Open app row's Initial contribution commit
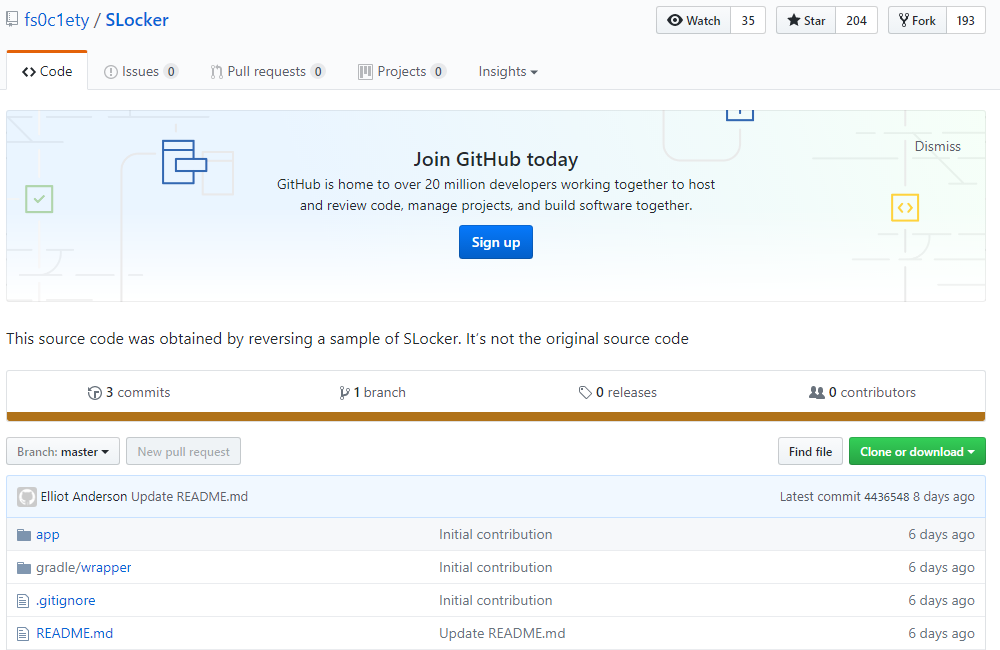This screenshot has height=650, width=1000. pyautogui.click(x=496, y=535)
